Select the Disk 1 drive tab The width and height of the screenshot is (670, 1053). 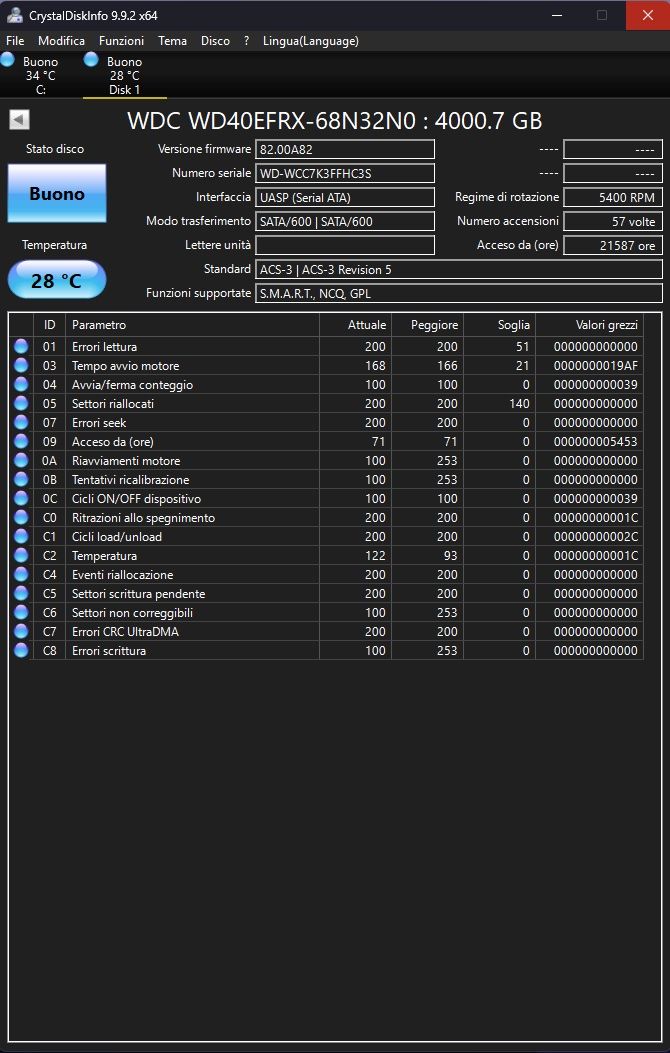click(125, 75)
